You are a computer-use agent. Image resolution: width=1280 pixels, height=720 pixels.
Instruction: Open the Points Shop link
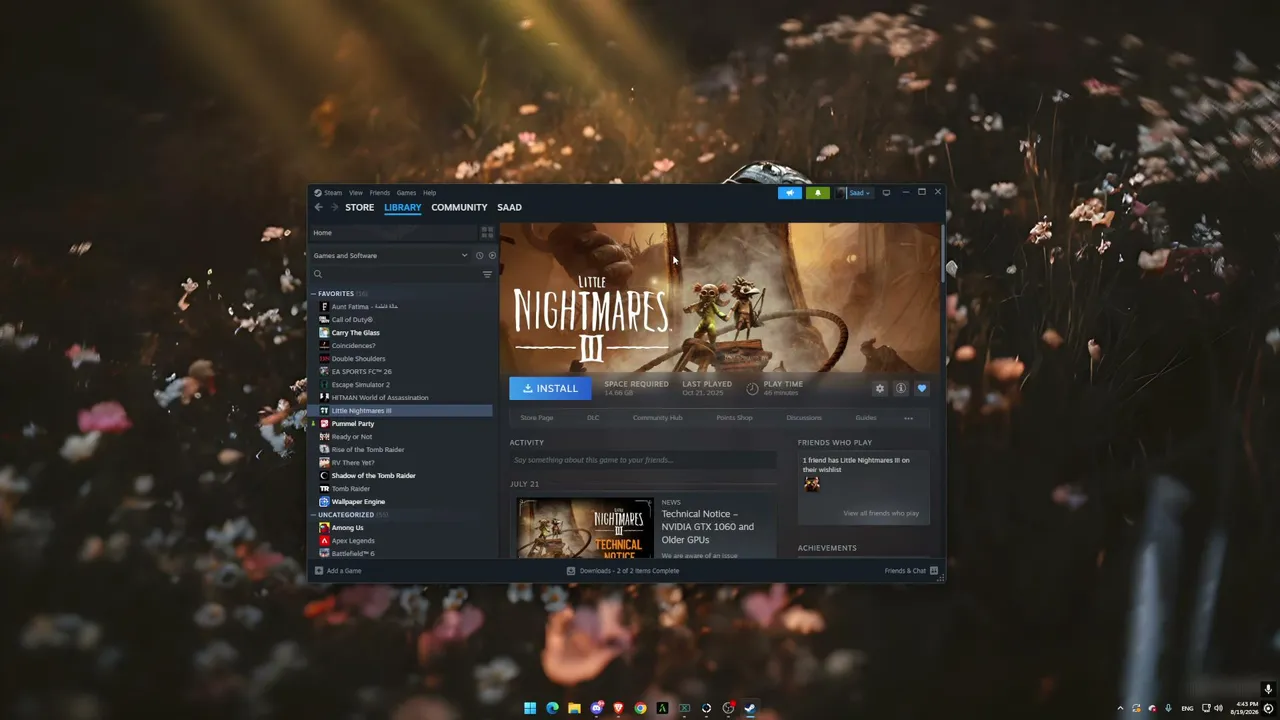pyautogui.click(x=735, y=418)
